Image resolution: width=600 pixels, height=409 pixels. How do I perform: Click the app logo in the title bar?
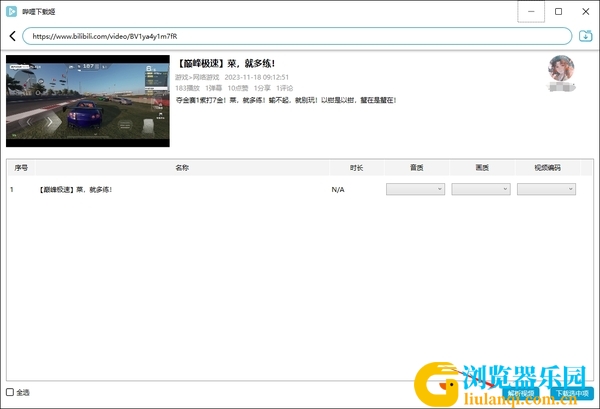coord(11,11)
